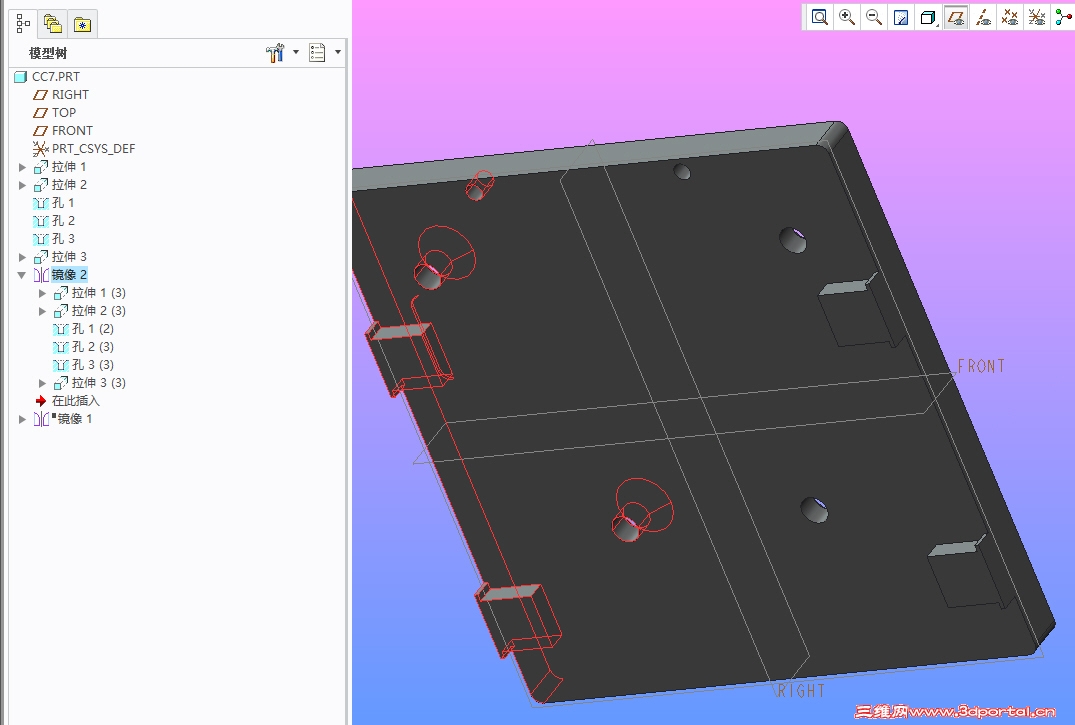Select the 在此插入 insert marker
Image resolution: width=1075 pixels, height=725 pixels.
75,401
